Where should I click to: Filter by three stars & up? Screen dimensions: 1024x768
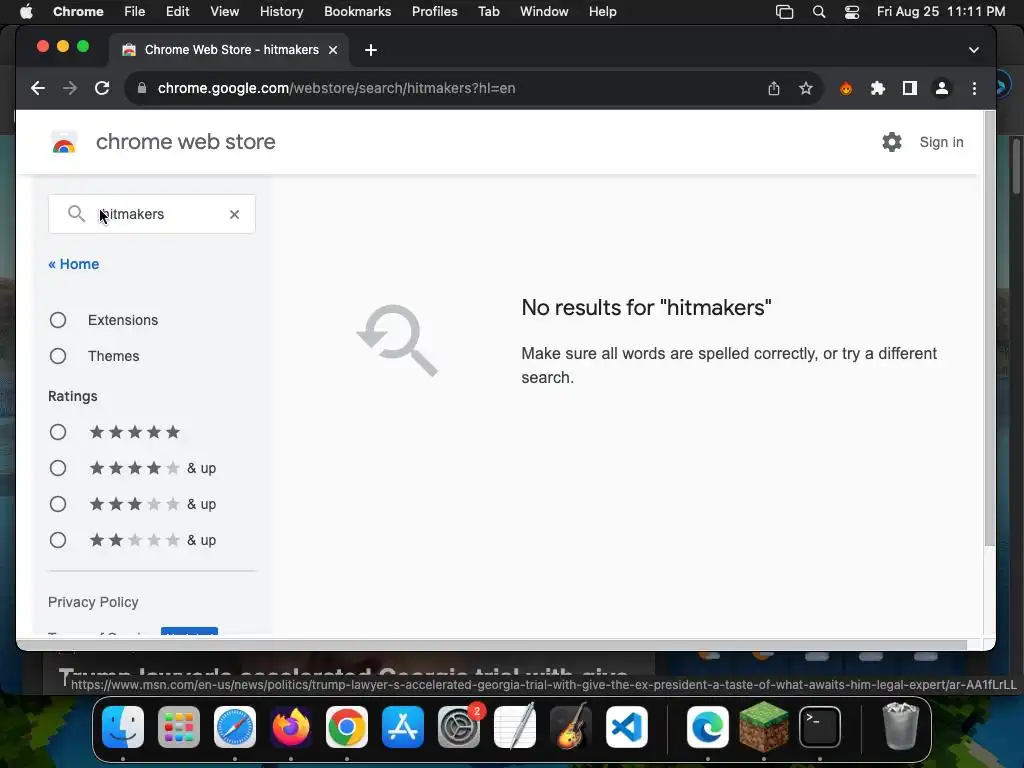click(58, 504)
